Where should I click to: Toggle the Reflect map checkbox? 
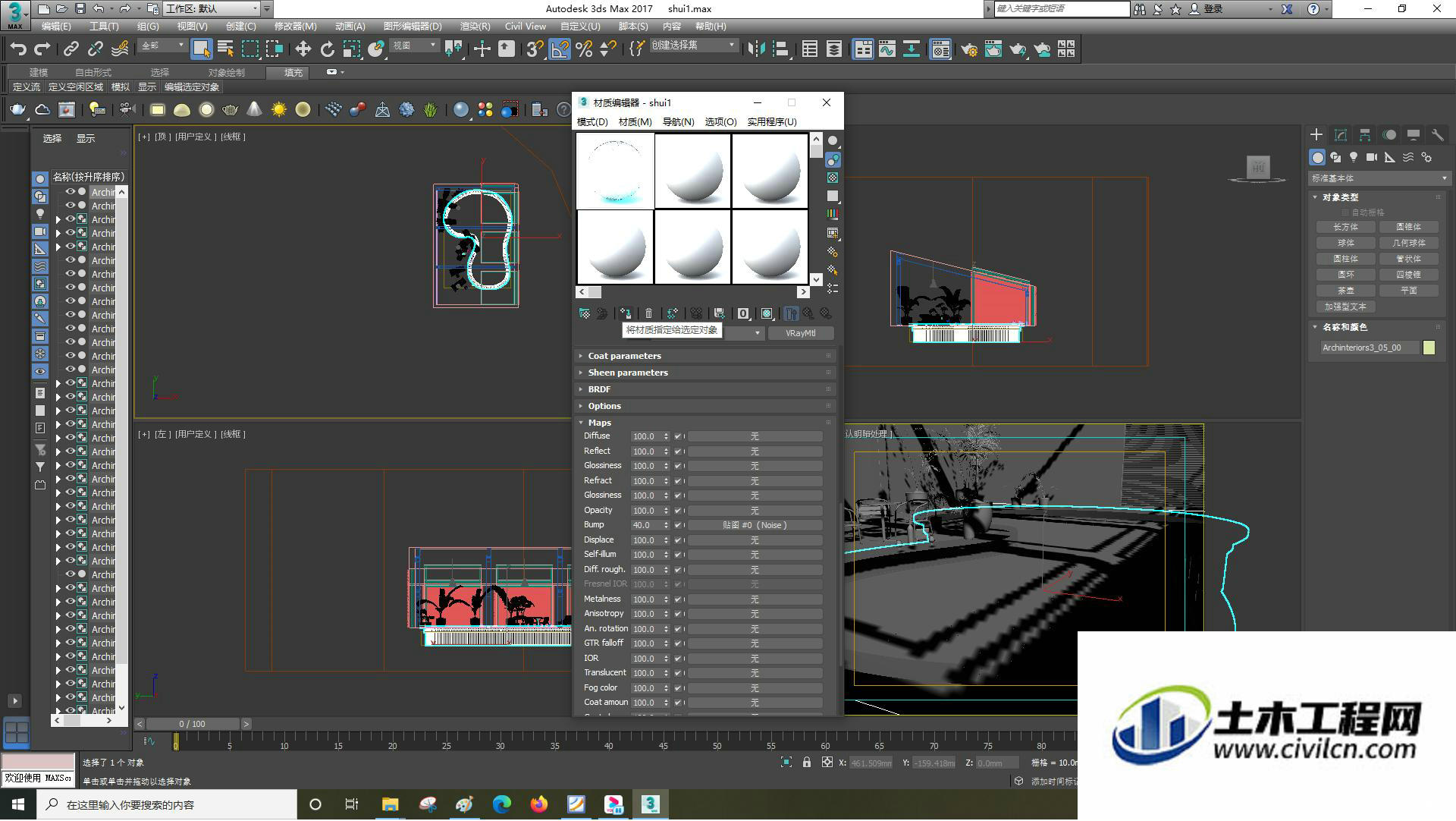678,451
